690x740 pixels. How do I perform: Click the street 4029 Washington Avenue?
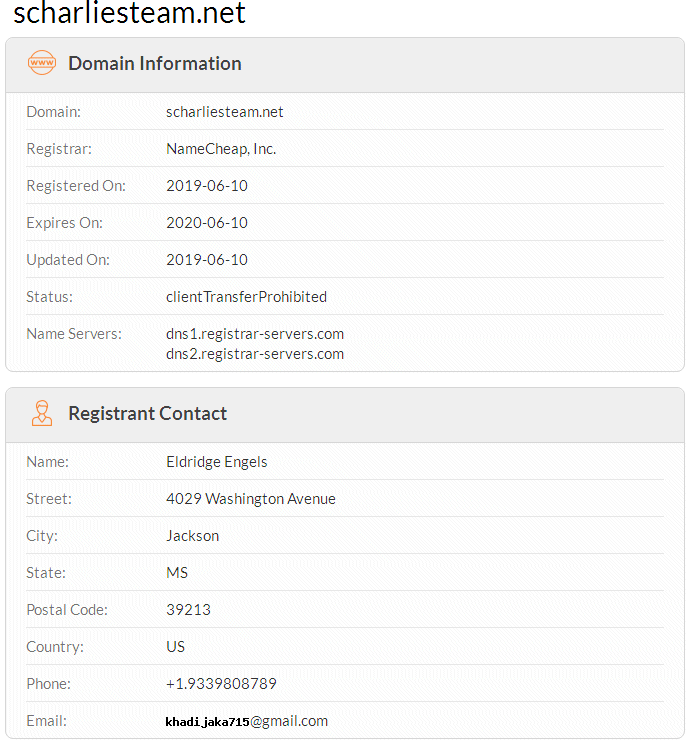[x=251, y=499]
